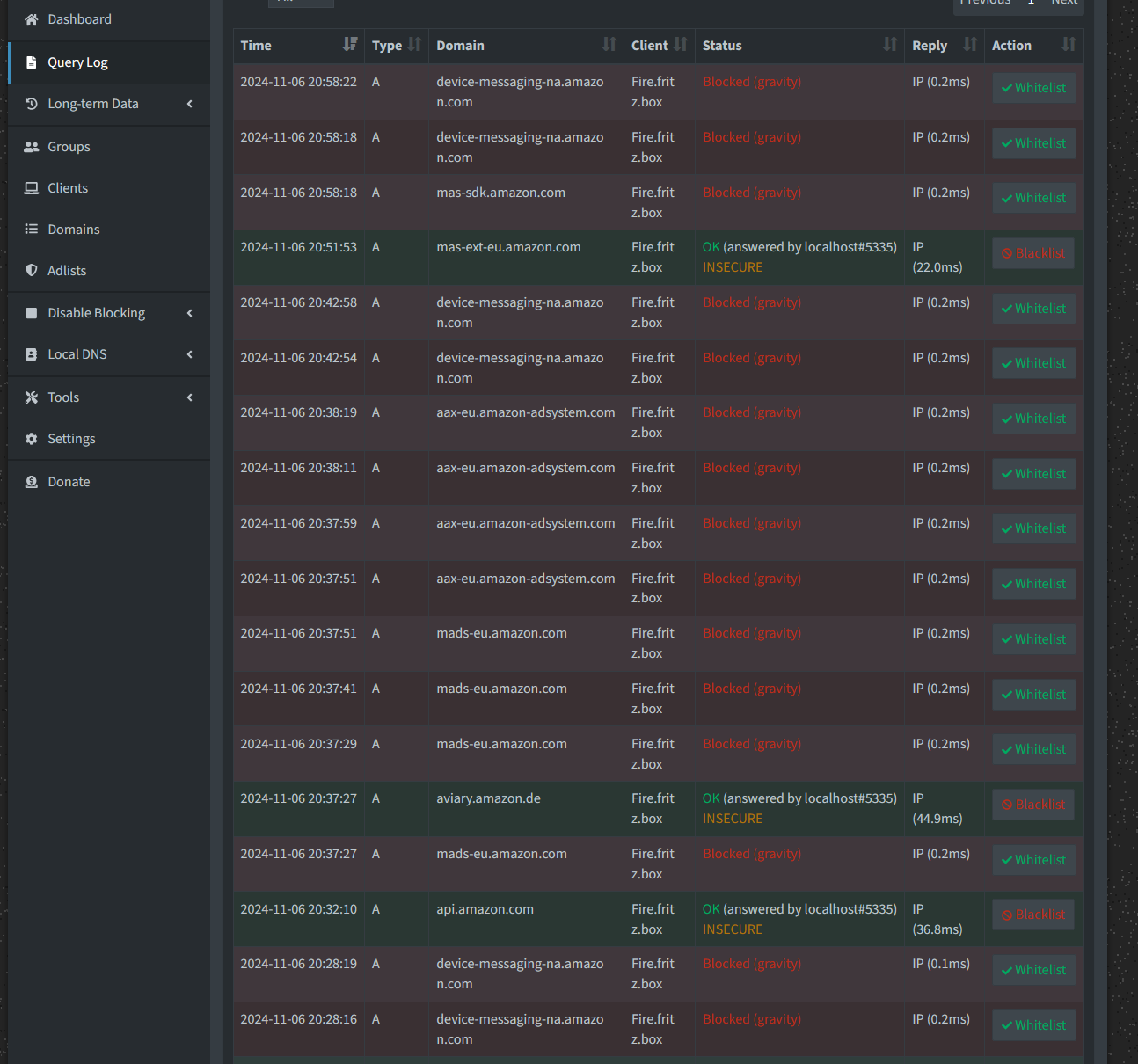Open the Adlists page
The image size is (1138, 1064).
pyautogui.click(x=109, y=271)
